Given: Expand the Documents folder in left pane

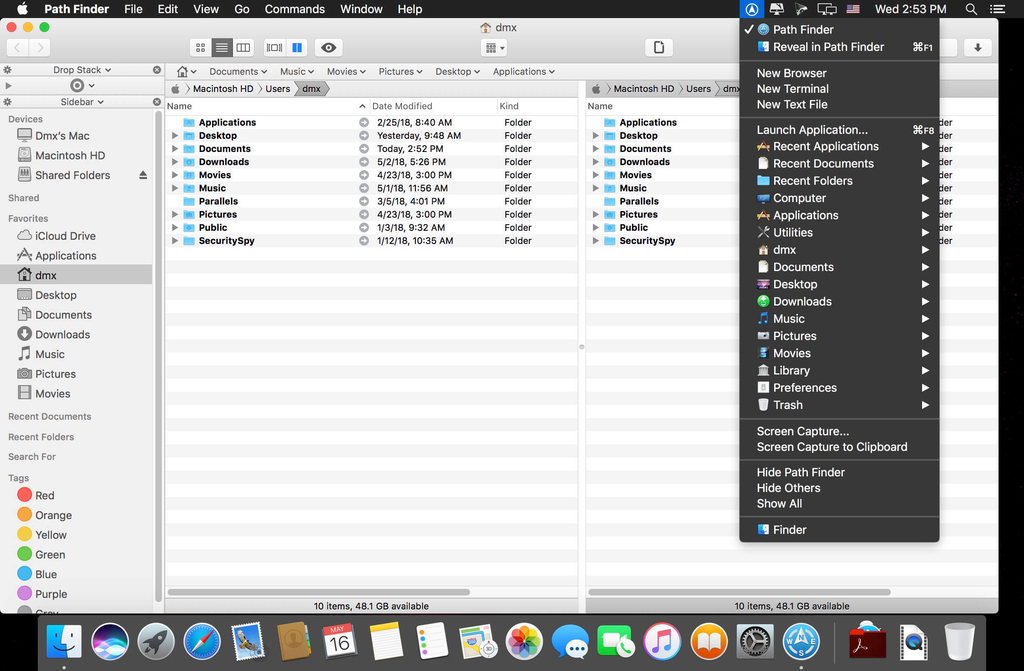Looking at the screenshot, I should click(x=175, y=149).
